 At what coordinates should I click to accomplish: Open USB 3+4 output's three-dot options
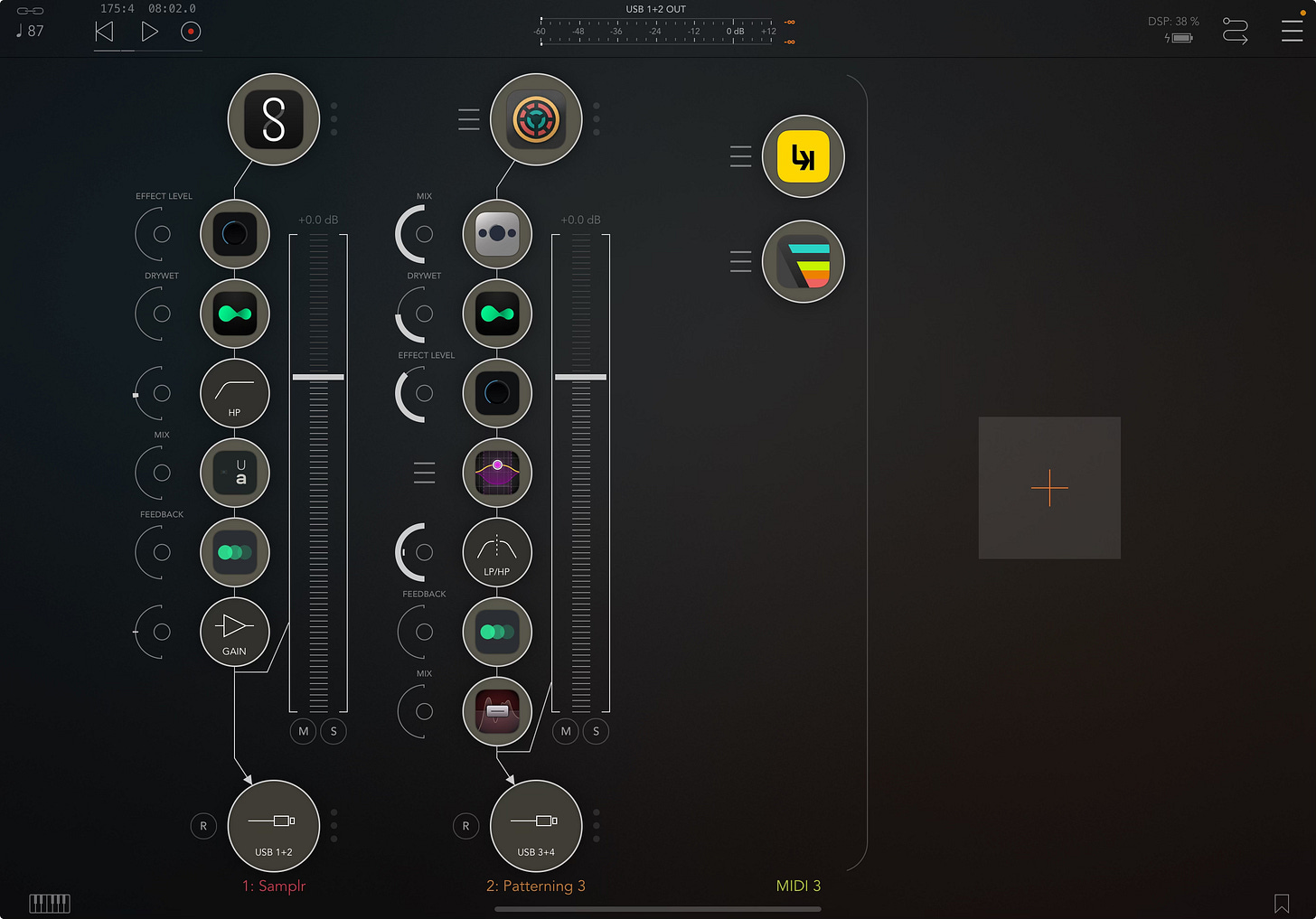click(597, 826)
